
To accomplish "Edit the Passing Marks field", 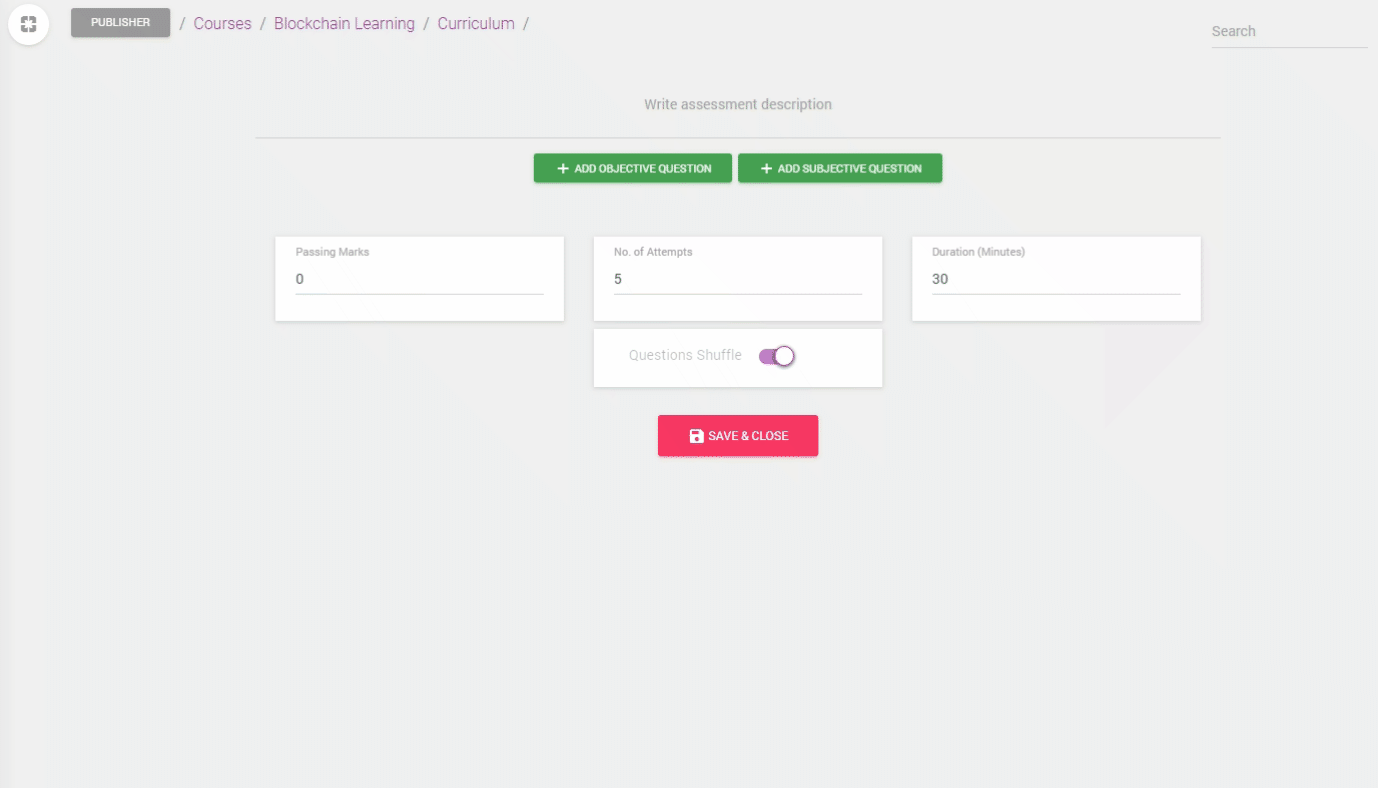I will 420,280.
